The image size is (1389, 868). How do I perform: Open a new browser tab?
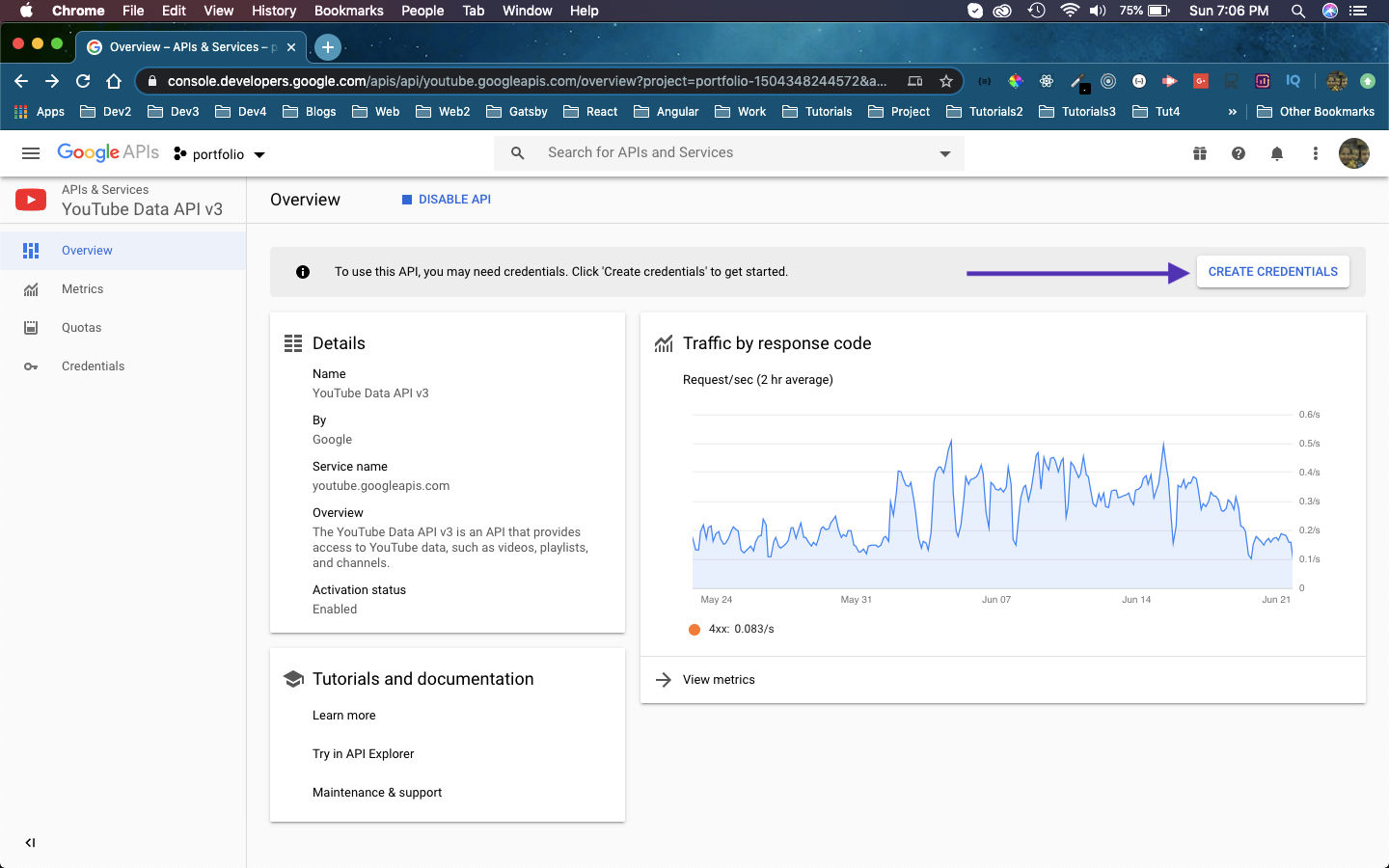pos(328,46)
